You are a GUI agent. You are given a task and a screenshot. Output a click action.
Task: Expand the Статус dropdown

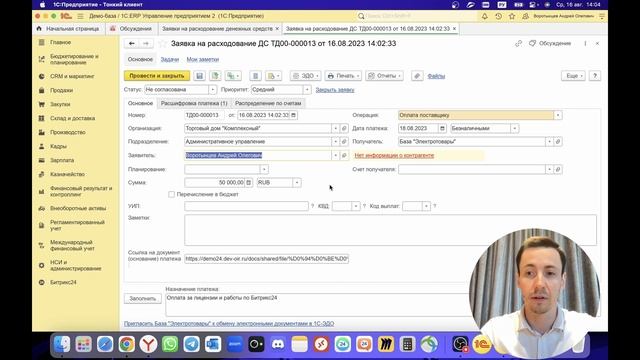point(212,90)
